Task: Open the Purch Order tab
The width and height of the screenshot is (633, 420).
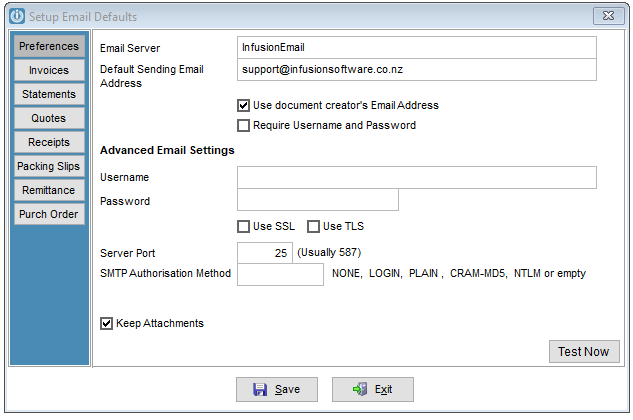Action: coord(49,214)
